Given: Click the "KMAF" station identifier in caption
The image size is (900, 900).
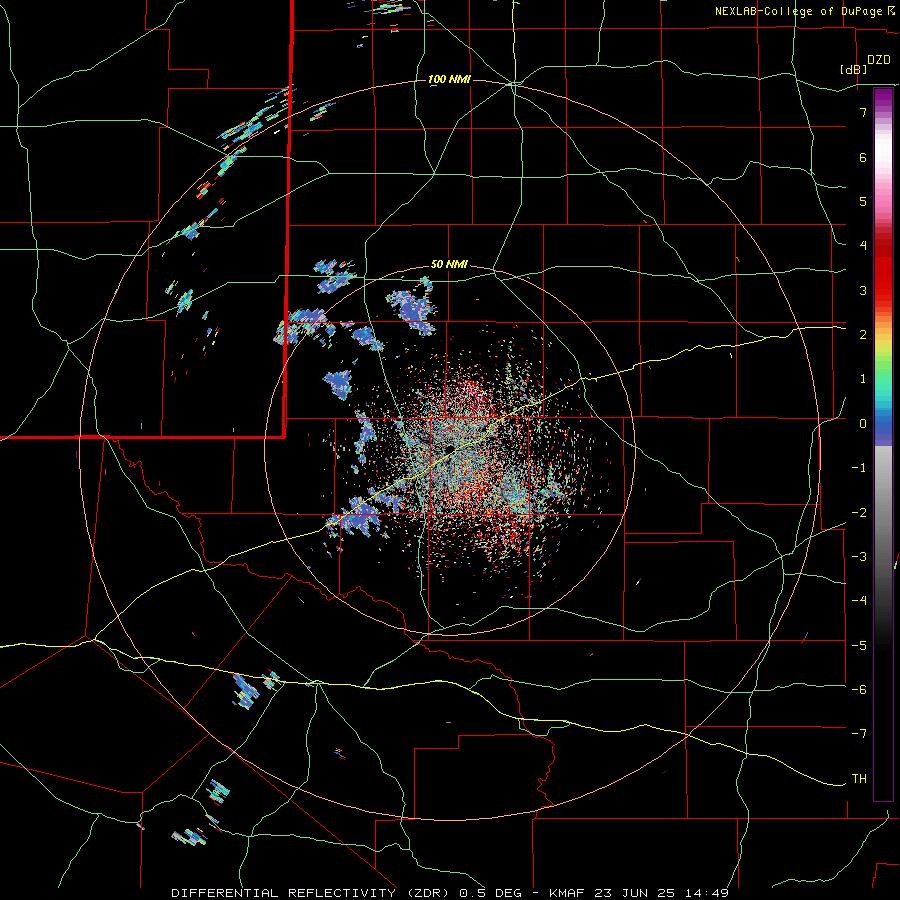Looking at the screenshot, I should tap(567, 893).
